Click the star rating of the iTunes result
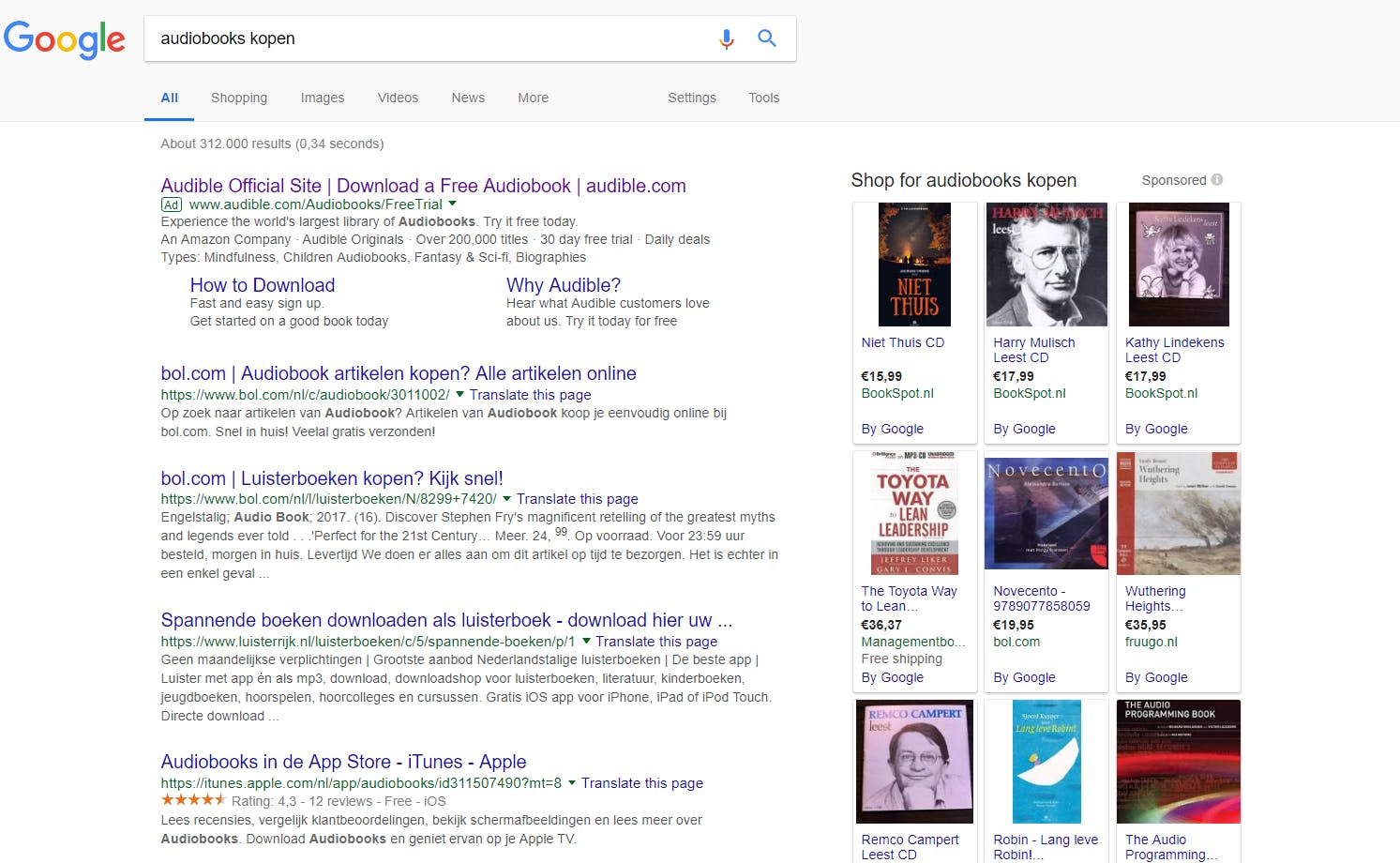Screen dimensions: 1400x863 coord(193,800)
